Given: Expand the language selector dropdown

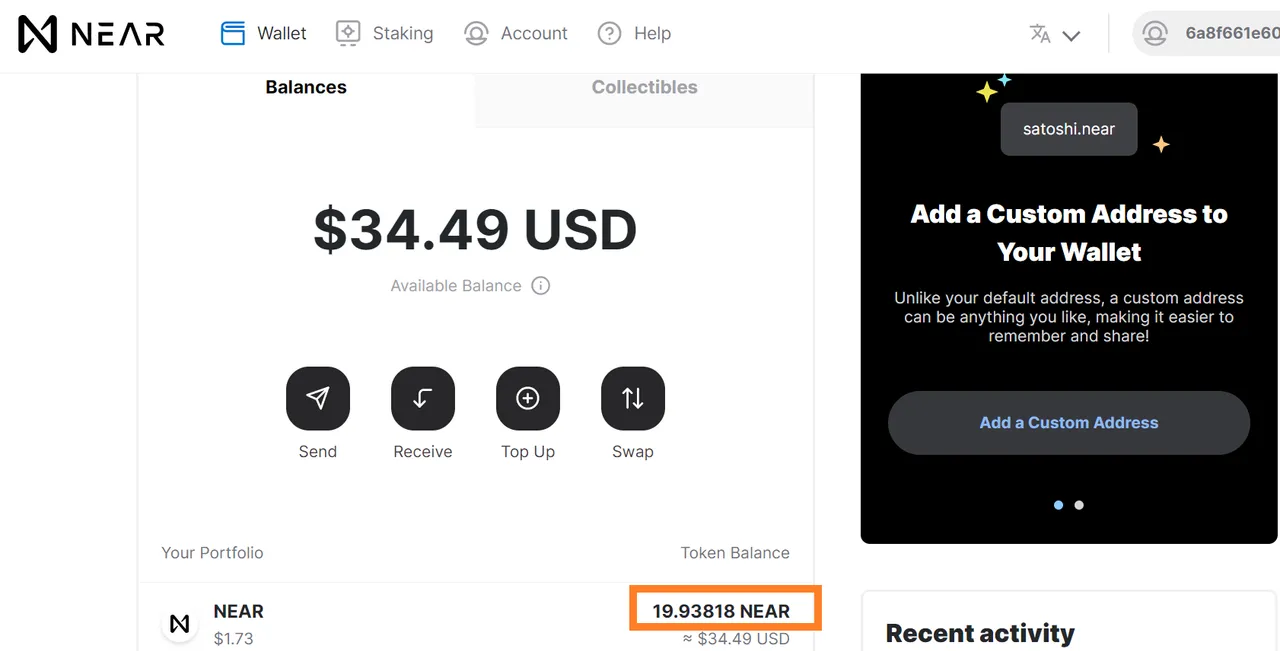Looking at the screenshot, I should click(1055, 34).
